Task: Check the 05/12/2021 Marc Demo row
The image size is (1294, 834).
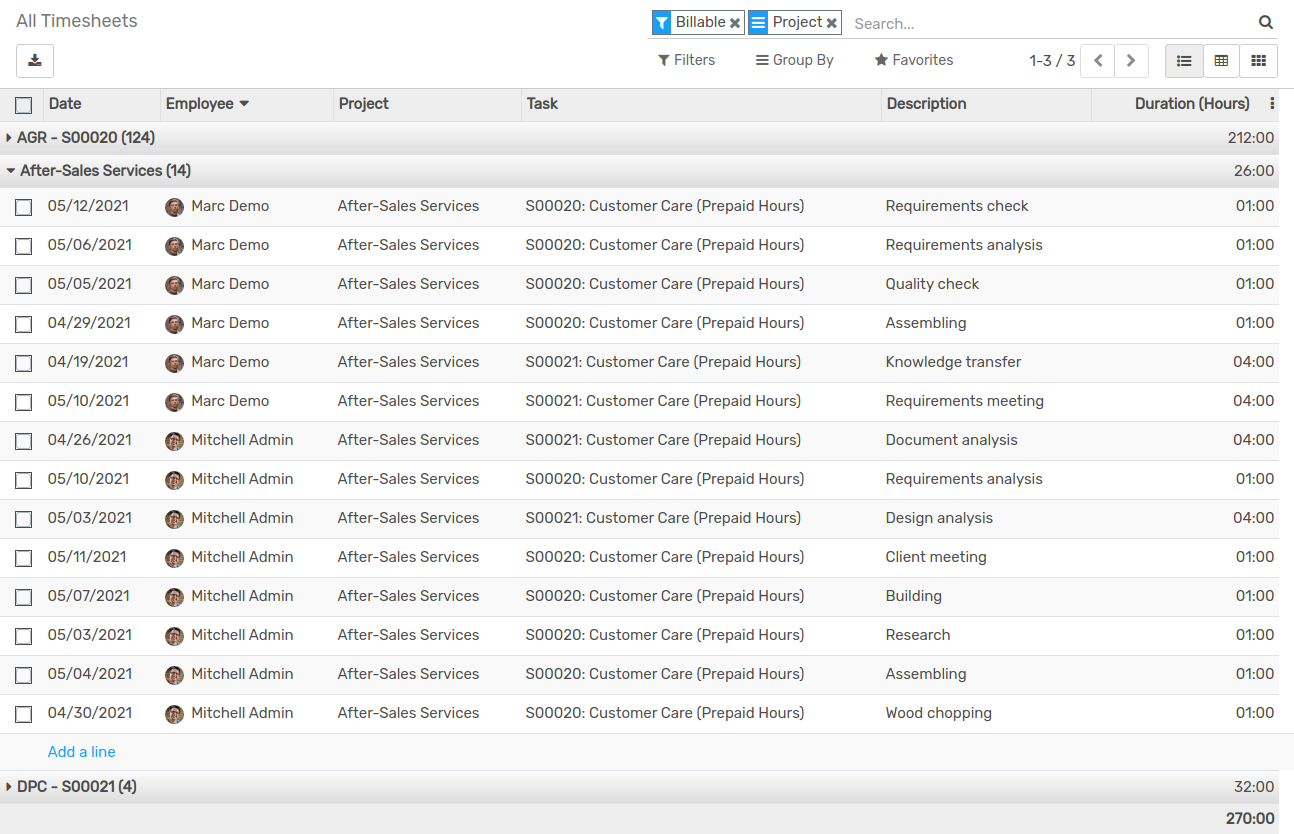Action: point(23,206)
